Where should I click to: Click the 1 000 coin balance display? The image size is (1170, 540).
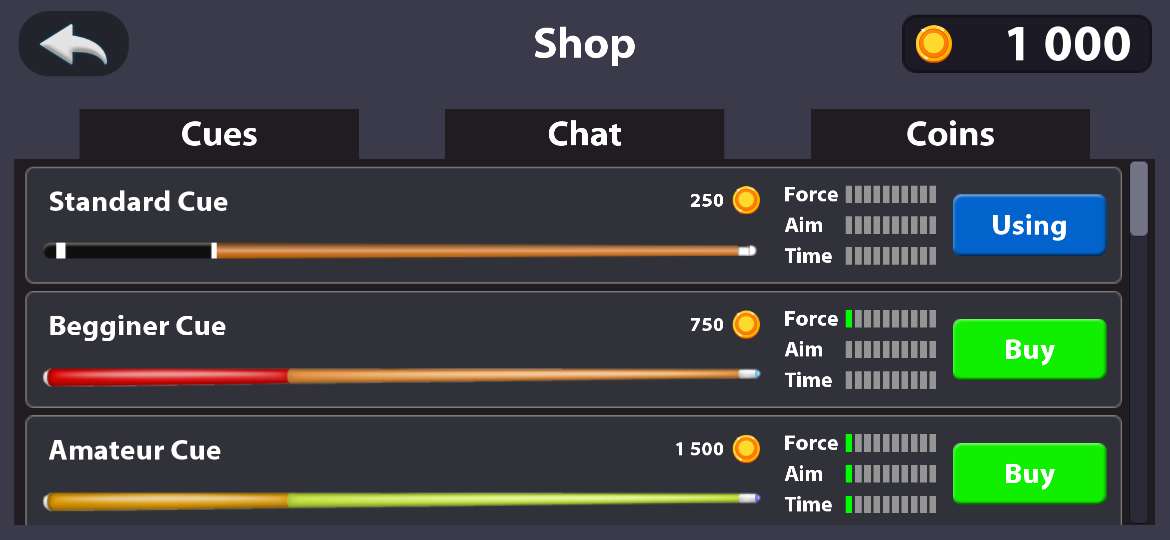coord(1027,44)
